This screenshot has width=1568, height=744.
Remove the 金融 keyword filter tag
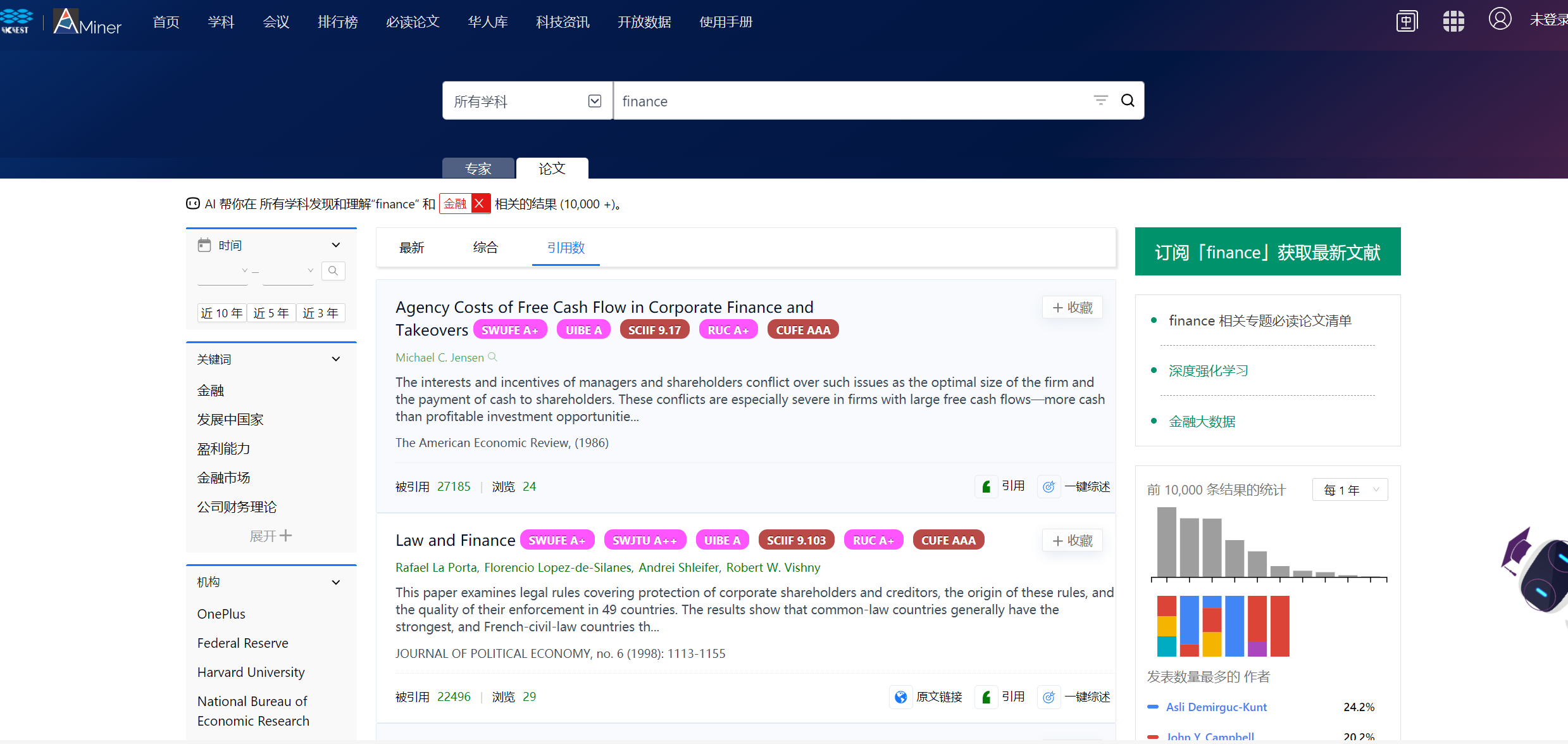tap(480, 204)
